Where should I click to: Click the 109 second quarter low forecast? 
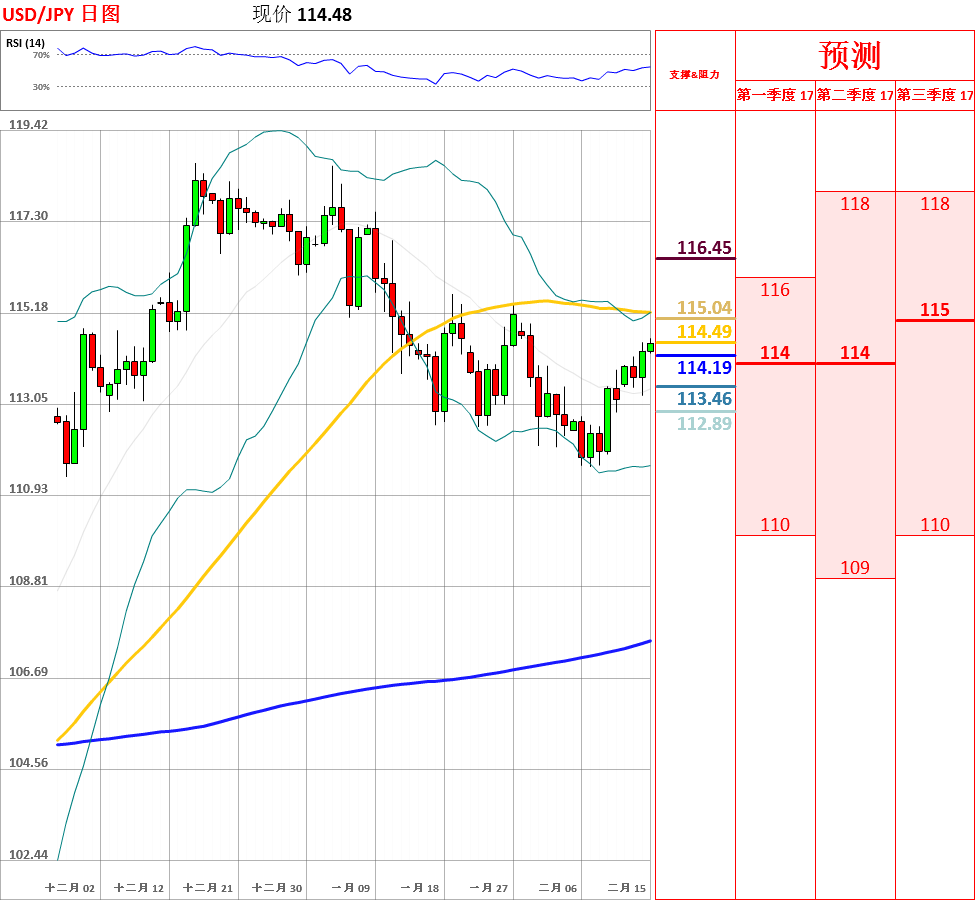pos(855,567)
